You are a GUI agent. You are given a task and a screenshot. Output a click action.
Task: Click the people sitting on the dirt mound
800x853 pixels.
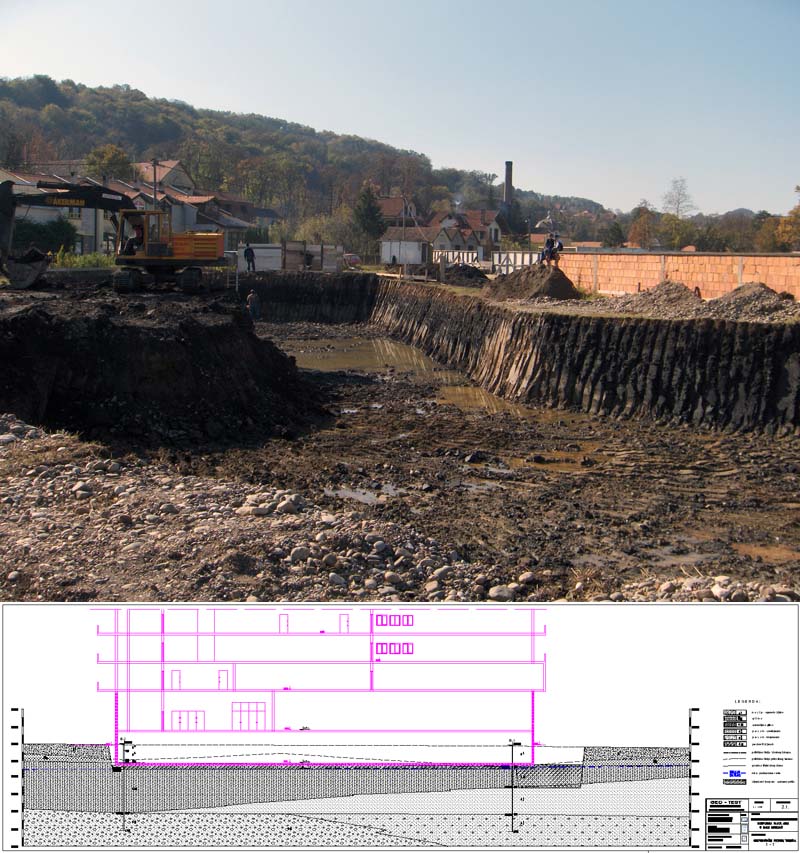coord(551,249)
